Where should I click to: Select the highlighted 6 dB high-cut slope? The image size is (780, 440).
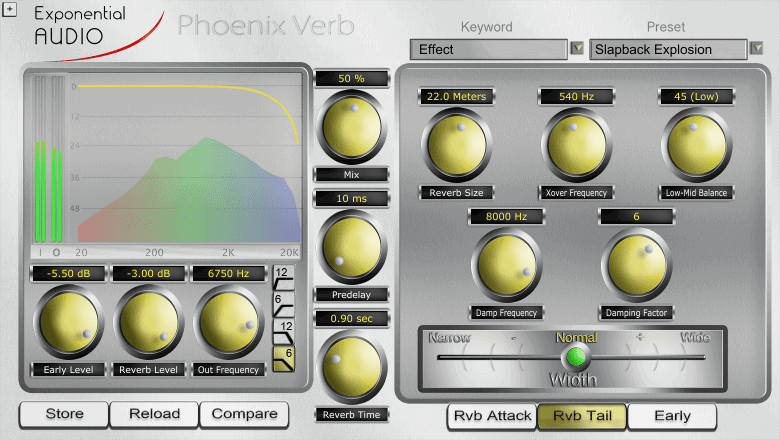point(284,359)
